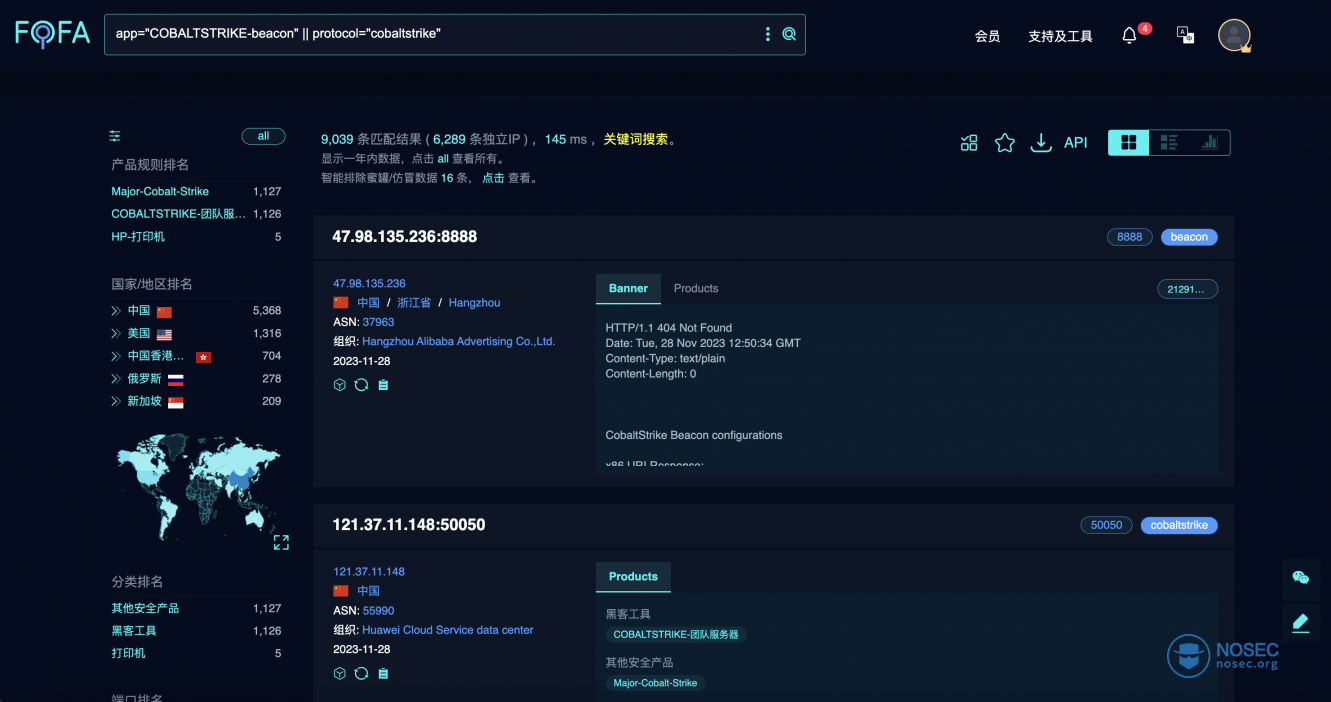Click the filter sliders icon in sidebar

pyautogui.click(x=115, y=136)
